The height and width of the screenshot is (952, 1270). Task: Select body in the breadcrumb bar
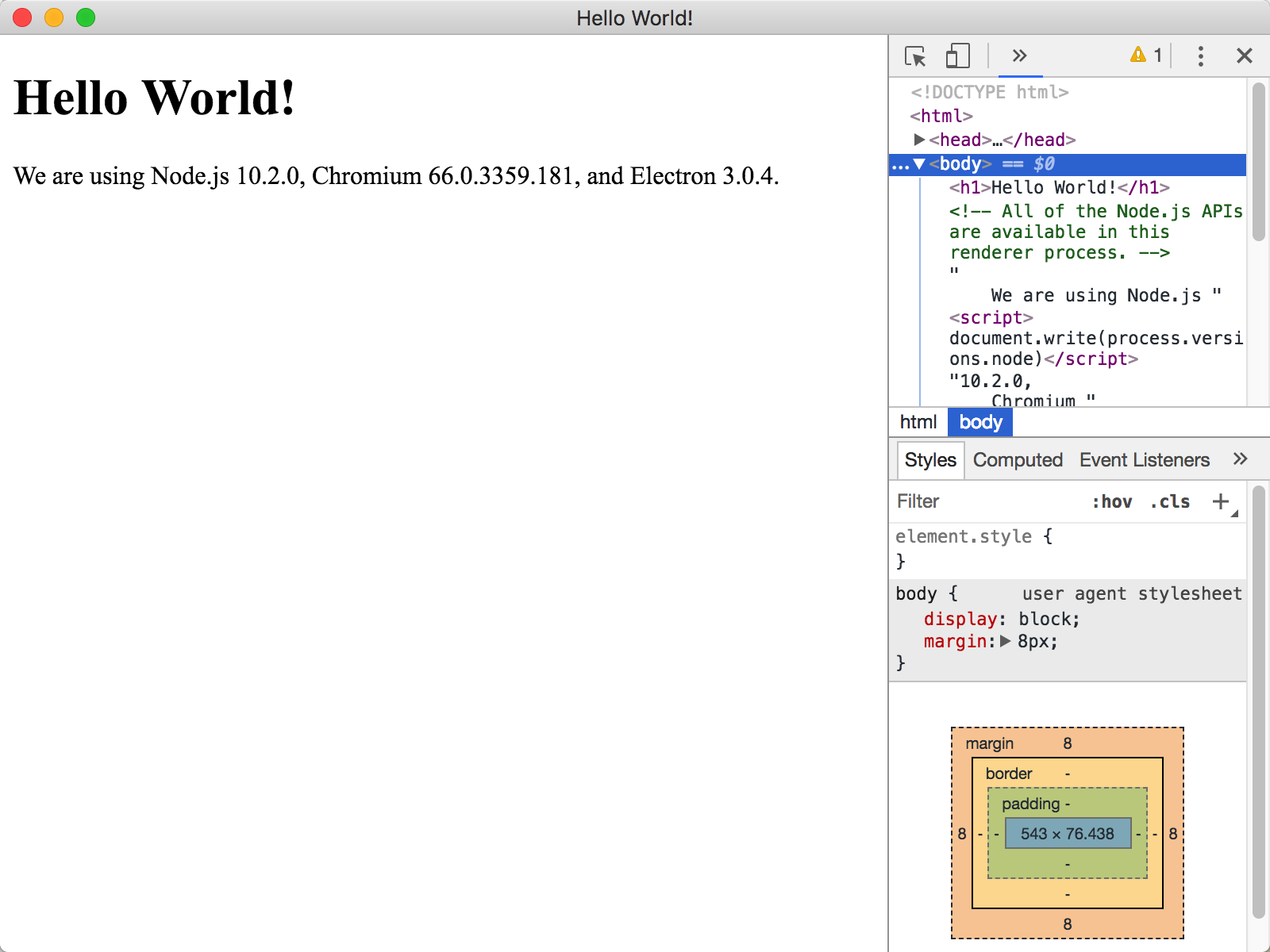tap(980, 422)
